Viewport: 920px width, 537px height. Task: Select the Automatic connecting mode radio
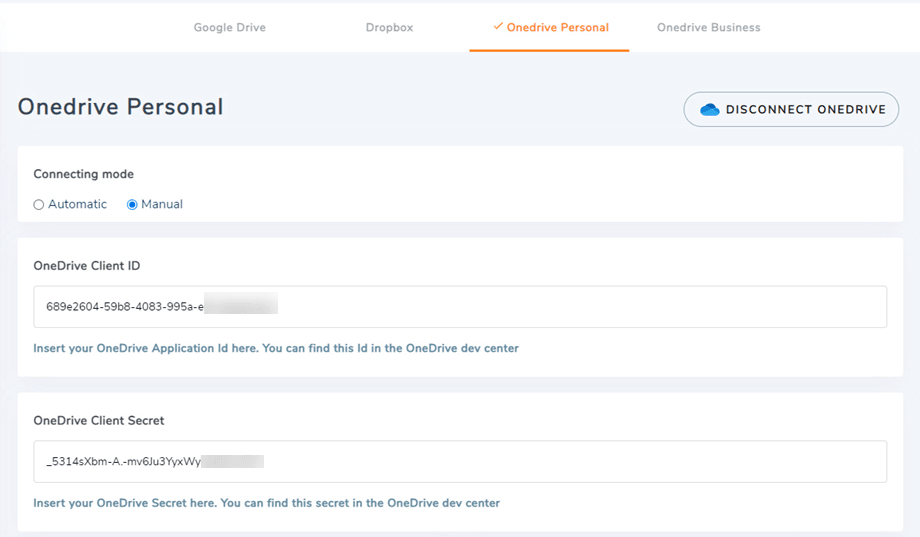tap(39, 205)
